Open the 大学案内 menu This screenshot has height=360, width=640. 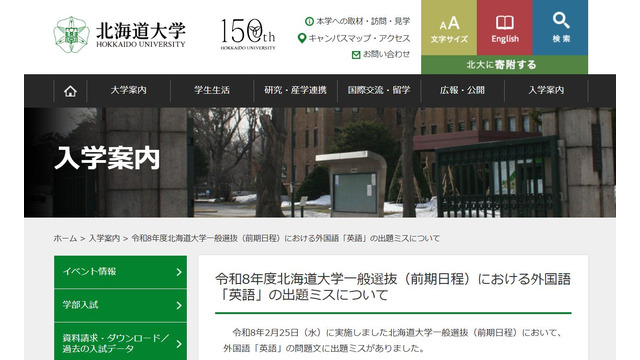[129, 91]
